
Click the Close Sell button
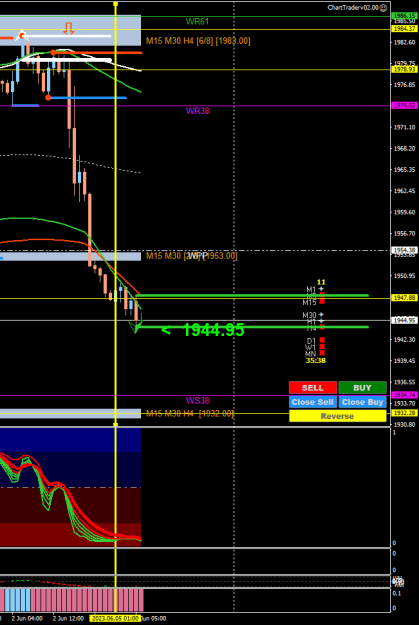coord(313,402)
